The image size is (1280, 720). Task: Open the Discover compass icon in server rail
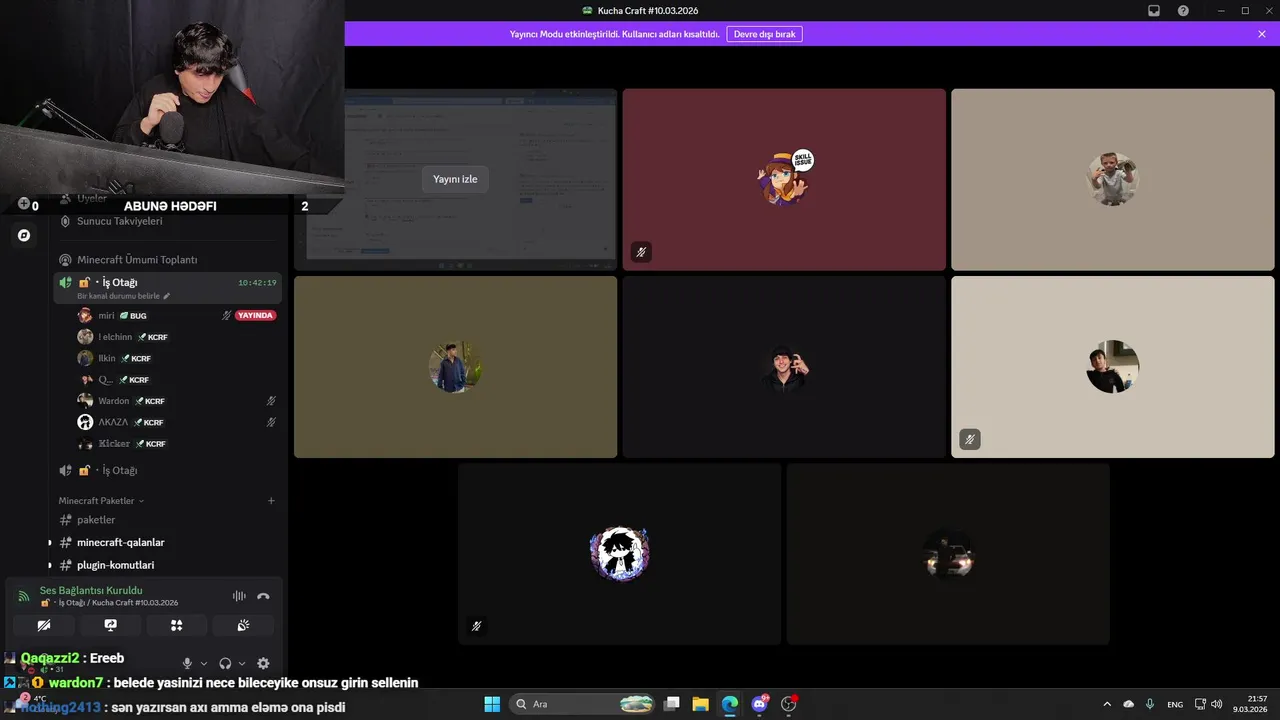click(x=24, y=236)
